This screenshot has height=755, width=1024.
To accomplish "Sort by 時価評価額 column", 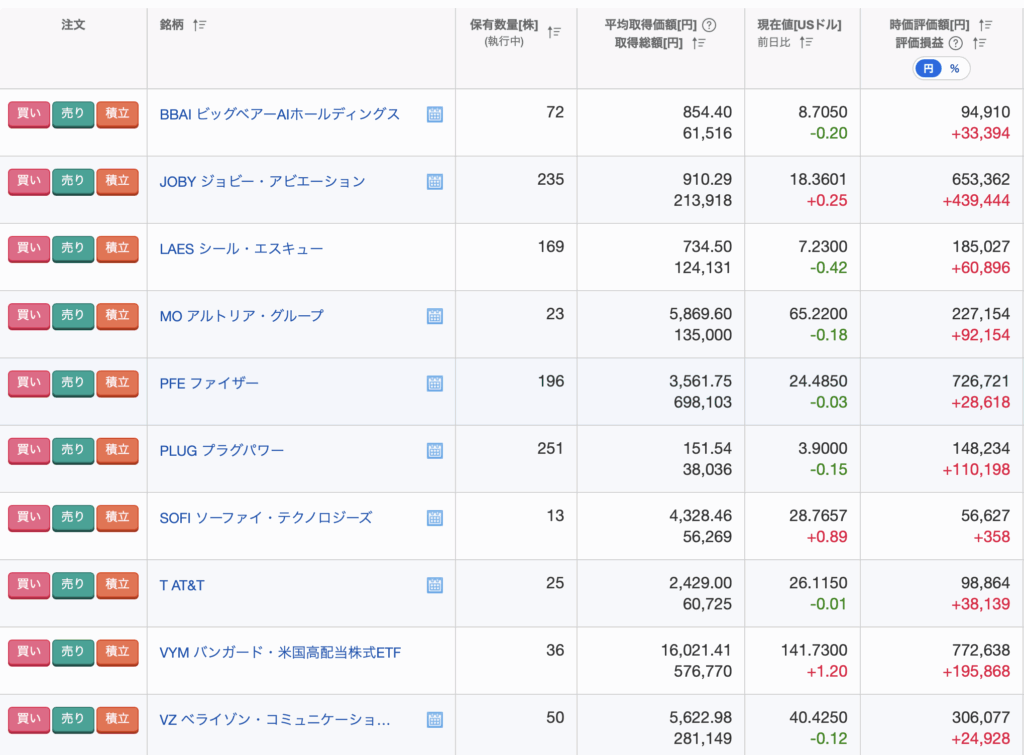I will click(985, 25).
